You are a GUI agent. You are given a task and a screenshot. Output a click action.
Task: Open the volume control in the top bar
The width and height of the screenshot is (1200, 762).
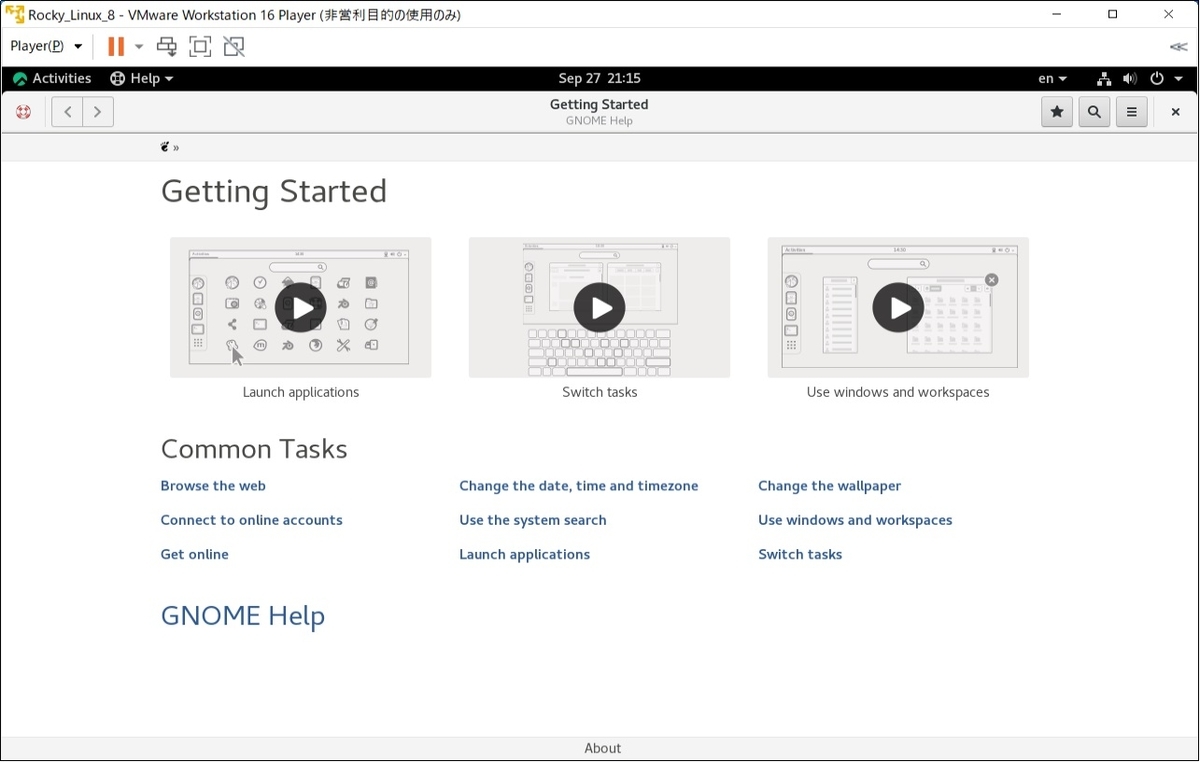[1129, 78]
